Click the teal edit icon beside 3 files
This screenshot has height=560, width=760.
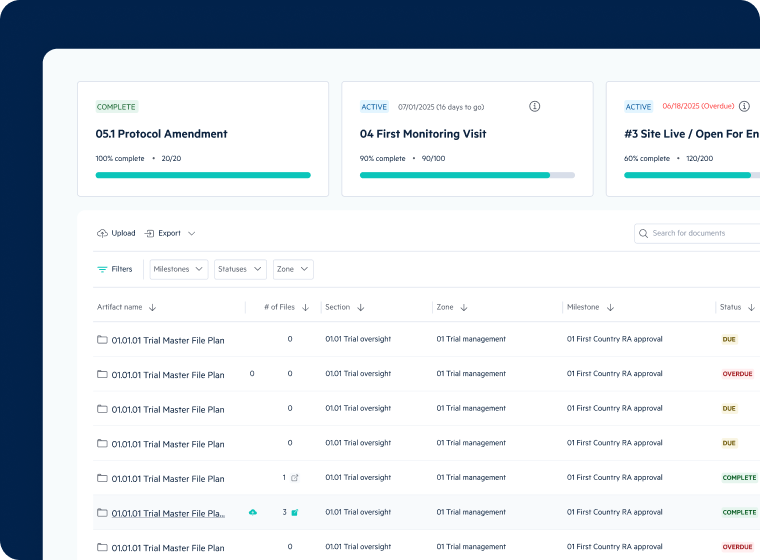(x=295, y=512)
